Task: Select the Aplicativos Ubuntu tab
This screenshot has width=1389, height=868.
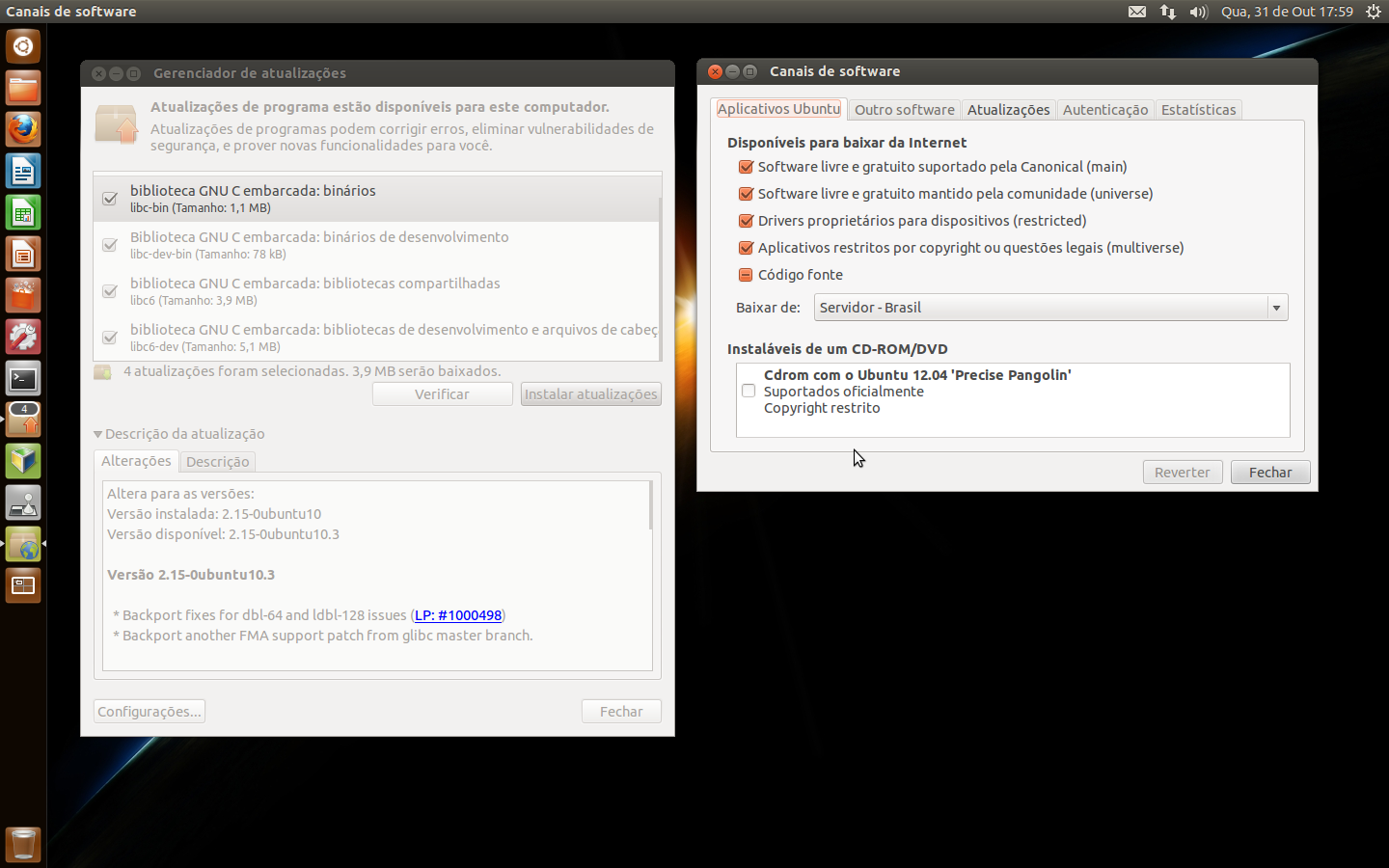Action: (778, 109)
